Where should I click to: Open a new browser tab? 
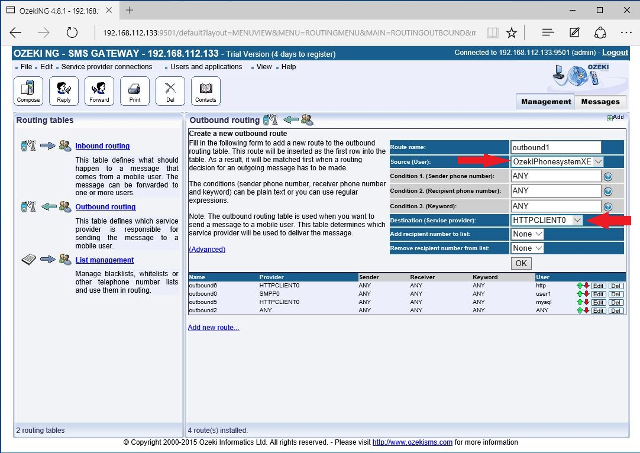tap(129, 10)
